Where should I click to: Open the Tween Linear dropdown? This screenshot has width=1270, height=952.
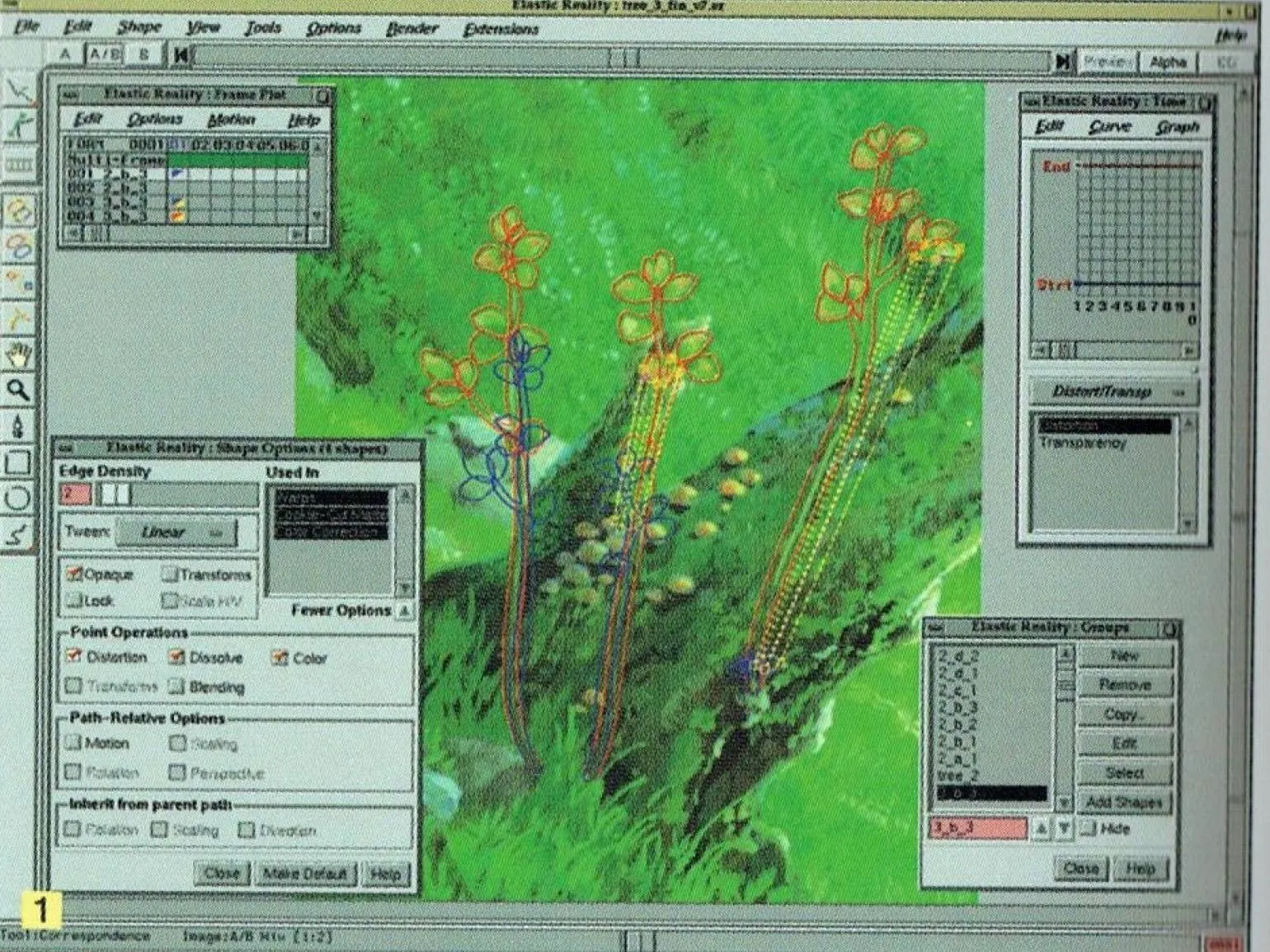(x=176, y=532)
